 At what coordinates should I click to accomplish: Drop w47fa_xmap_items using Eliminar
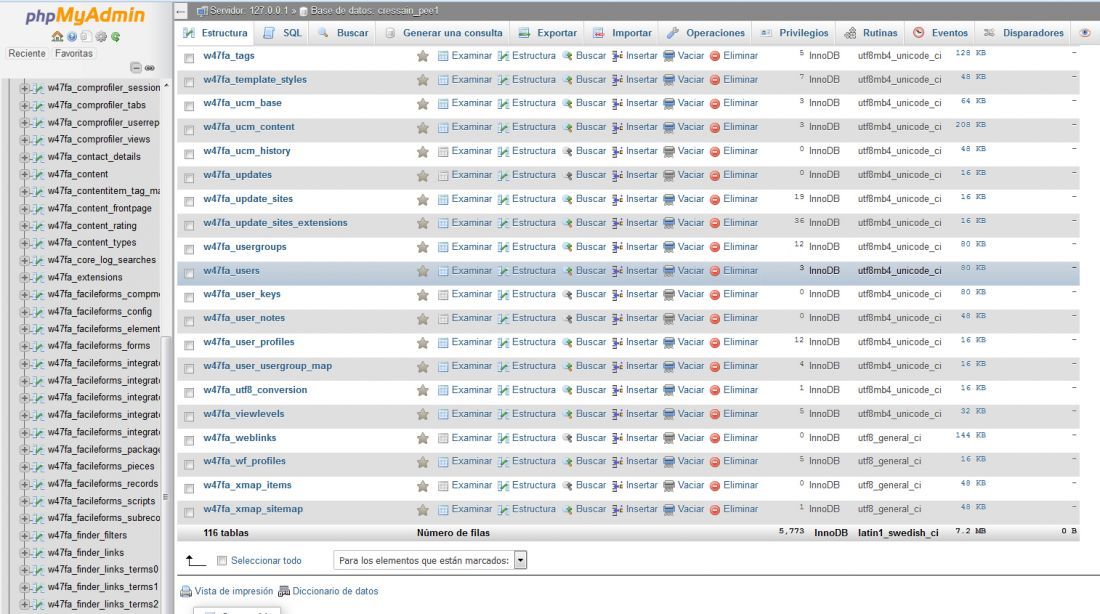734,486
